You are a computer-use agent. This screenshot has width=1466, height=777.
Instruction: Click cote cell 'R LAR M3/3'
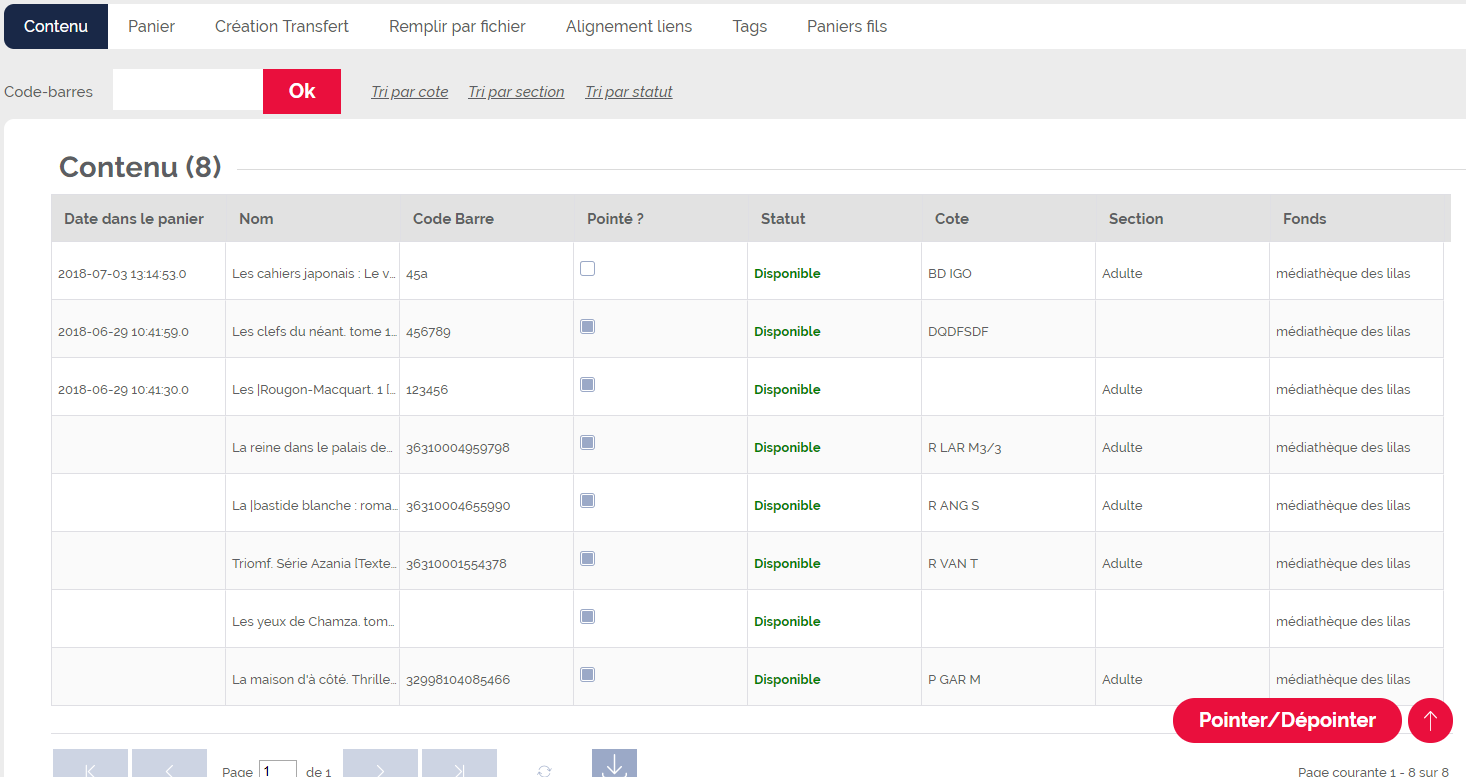coord(1008,447)
